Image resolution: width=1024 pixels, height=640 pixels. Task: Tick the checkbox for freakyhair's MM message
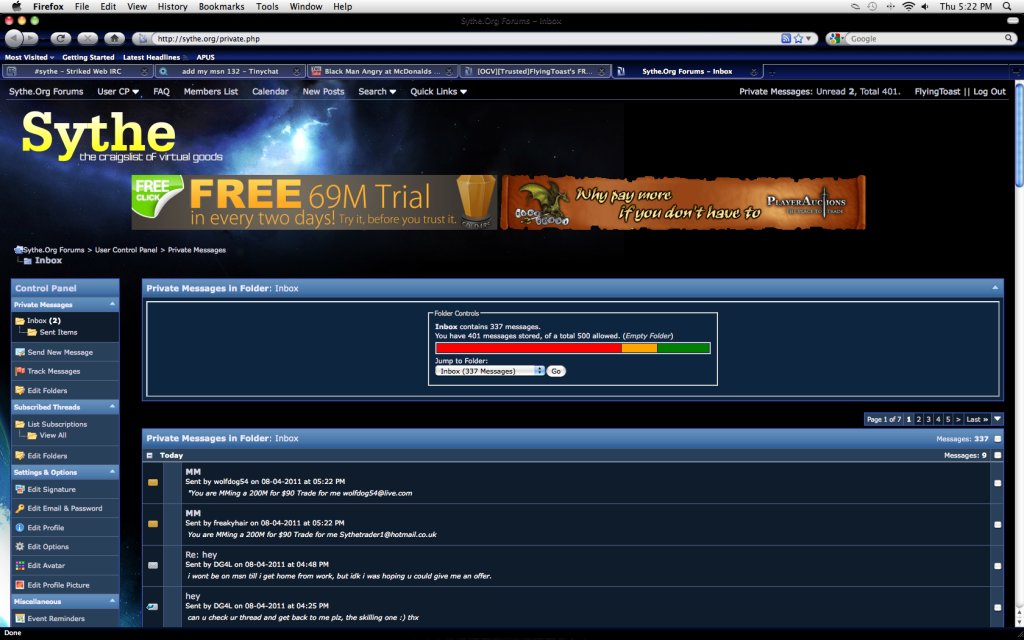point(997,524)
